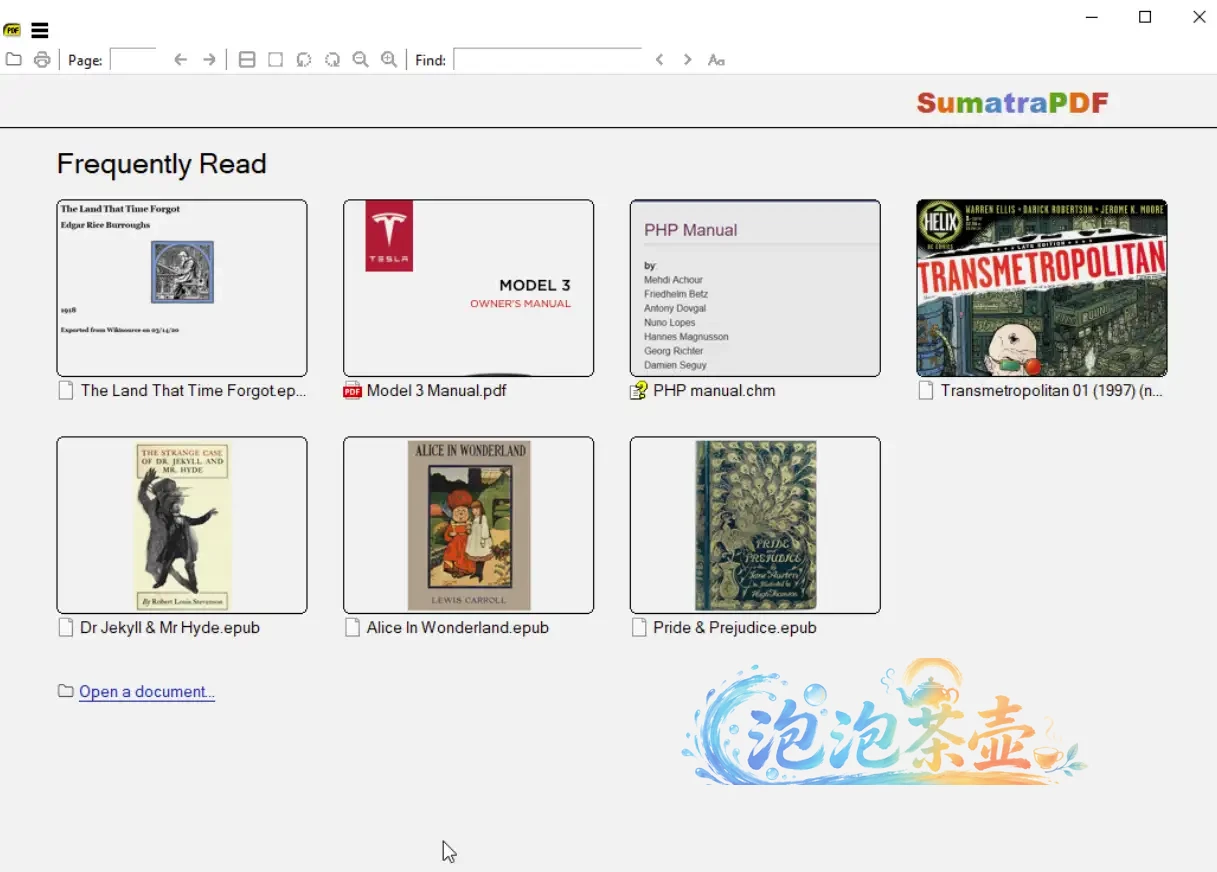Open Dr Jekyll and Mr Hyde cover thumbnail

pos(182,525)
